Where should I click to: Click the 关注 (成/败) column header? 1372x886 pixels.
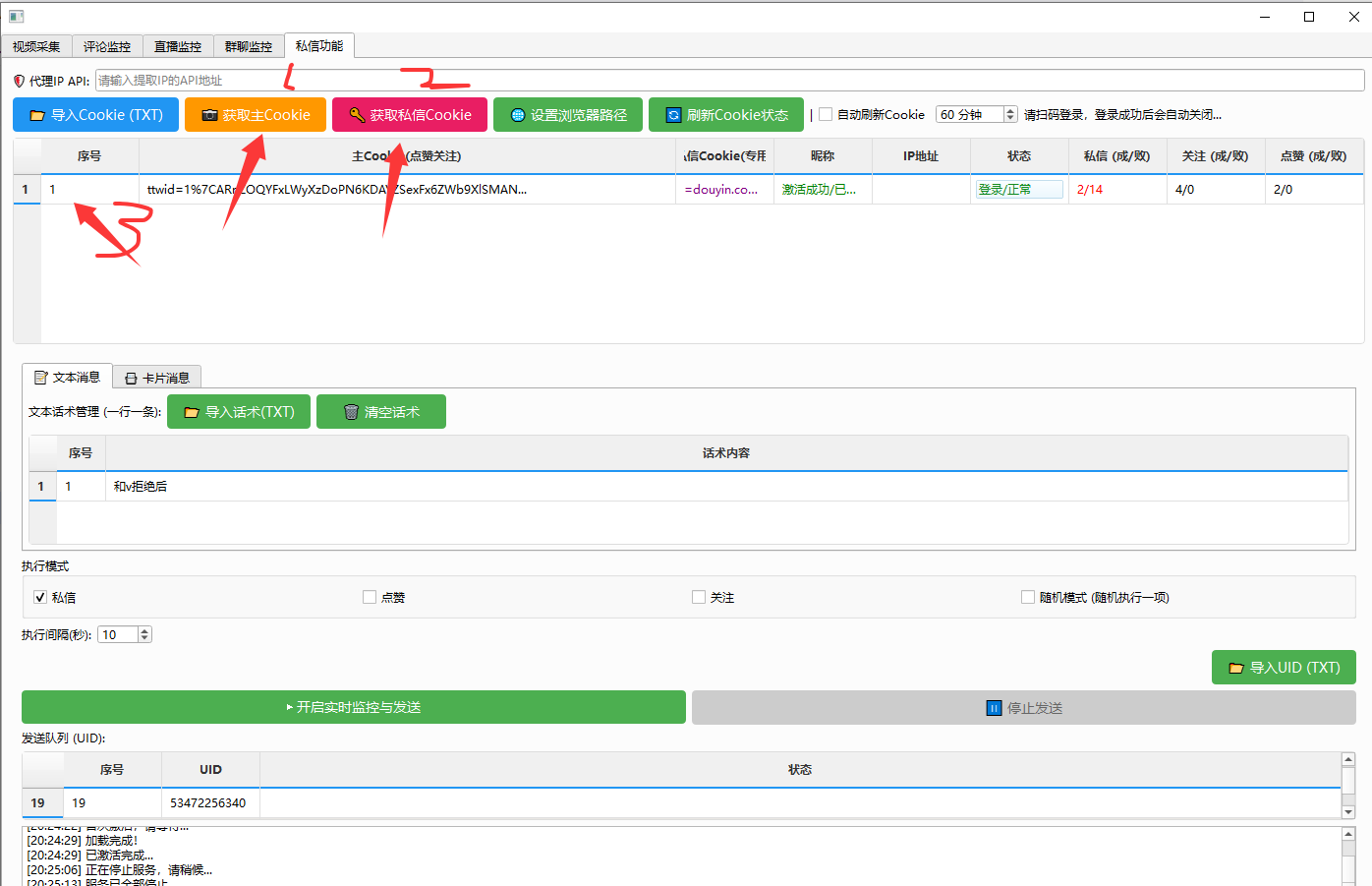click(x=1216, y=156)
